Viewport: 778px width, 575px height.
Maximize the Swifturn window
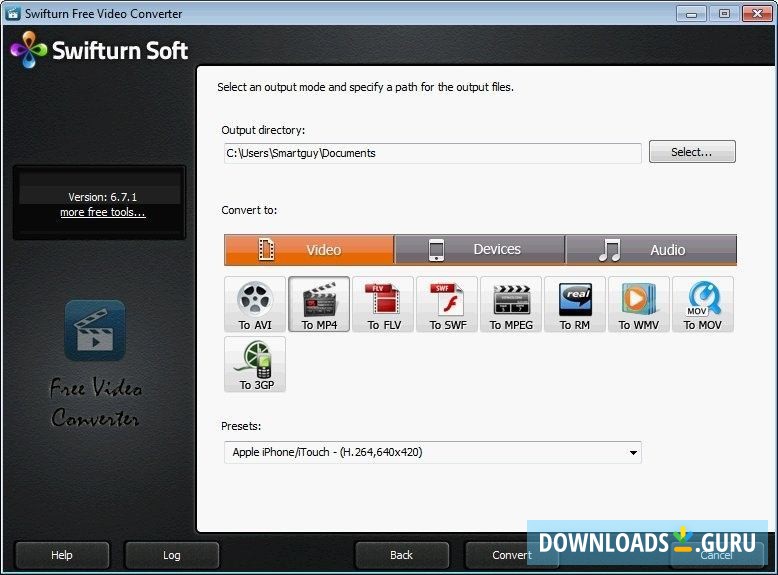click(724, 14)
